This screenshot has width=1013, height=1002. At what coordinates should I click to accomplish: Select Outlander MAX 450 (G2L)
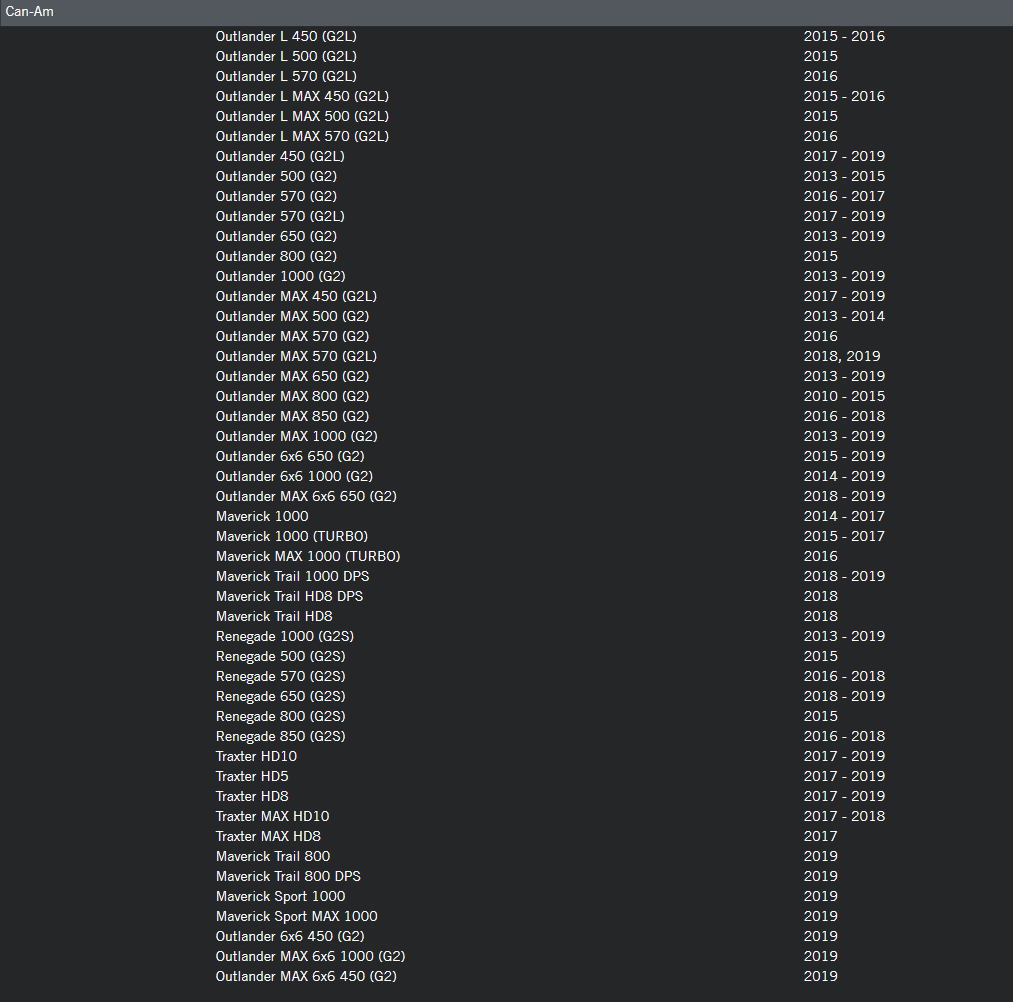coord(297,297)
